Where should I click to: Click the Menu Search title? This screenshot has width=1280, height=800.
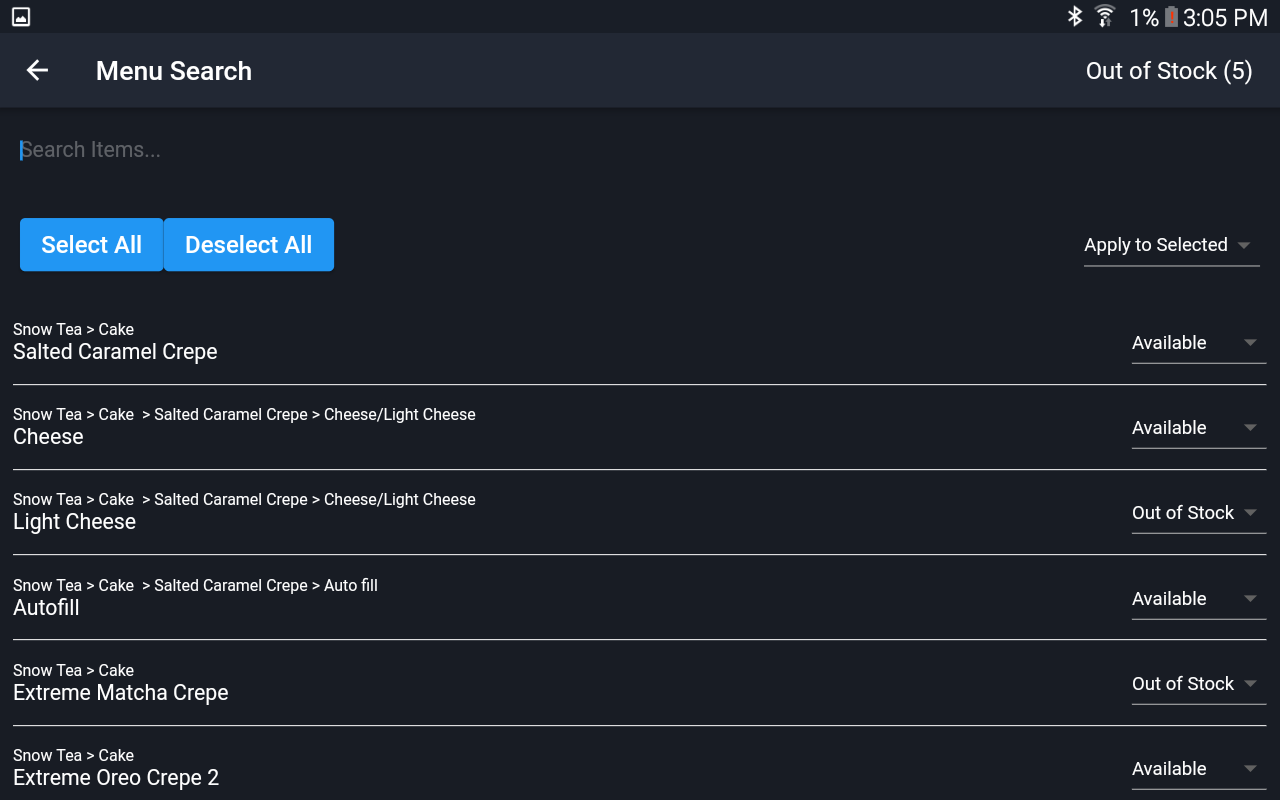pyautogui.click(x=174, y=71)
